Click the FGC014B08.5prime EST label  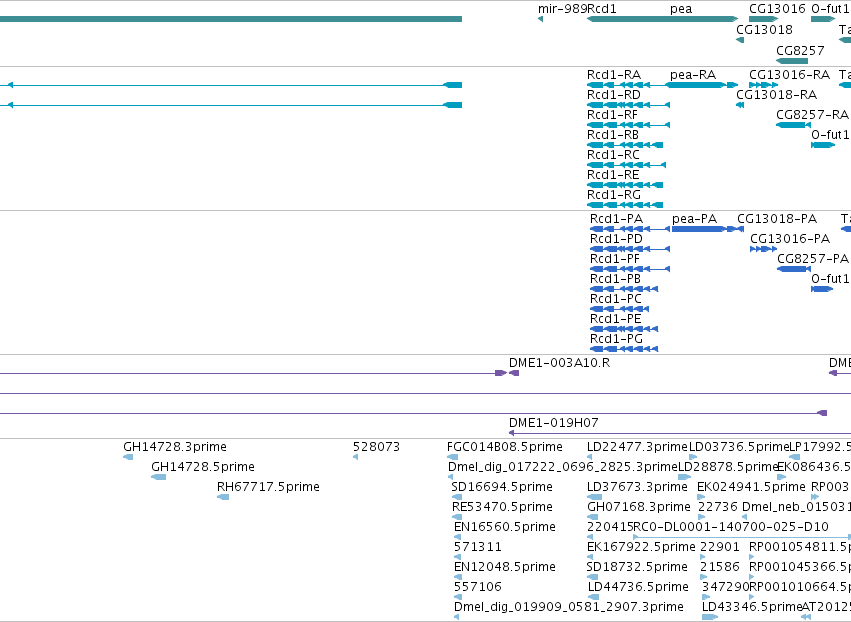point(505,447)
